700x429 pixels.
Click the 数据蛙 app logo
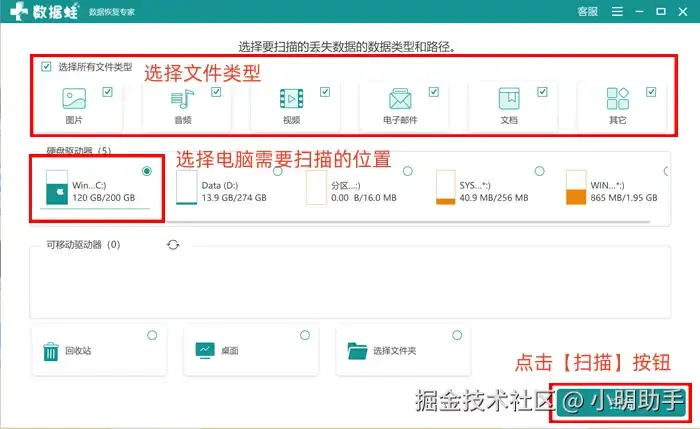click(x=44, y=11)
